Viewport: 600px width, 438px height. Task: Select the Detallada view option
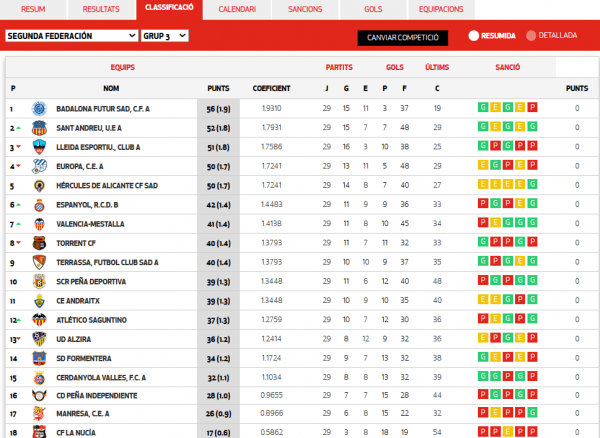(551, 36)
